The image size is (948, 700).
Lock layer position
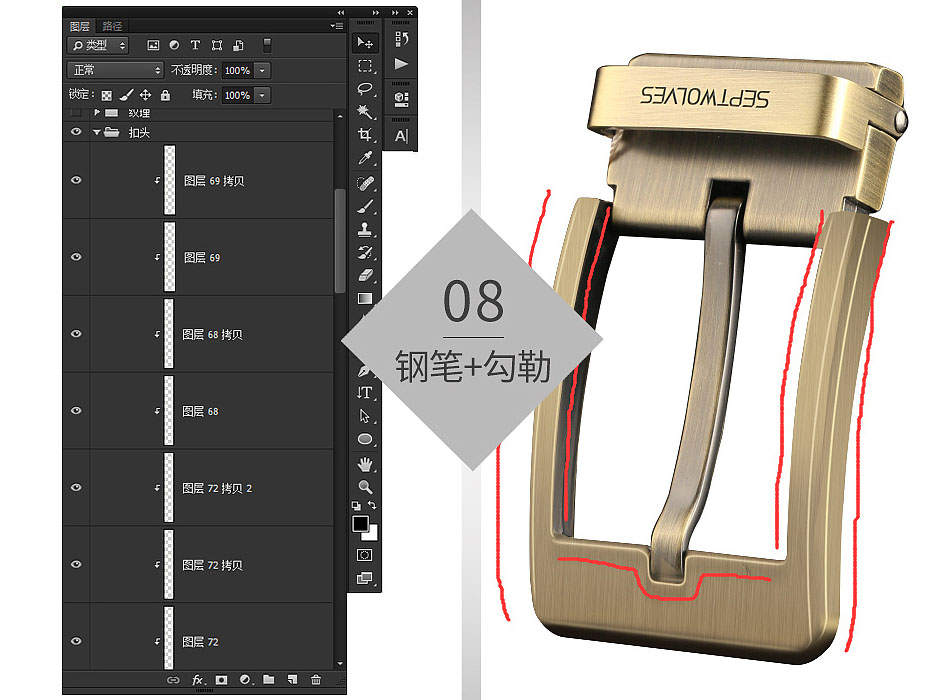click(146, 95)
